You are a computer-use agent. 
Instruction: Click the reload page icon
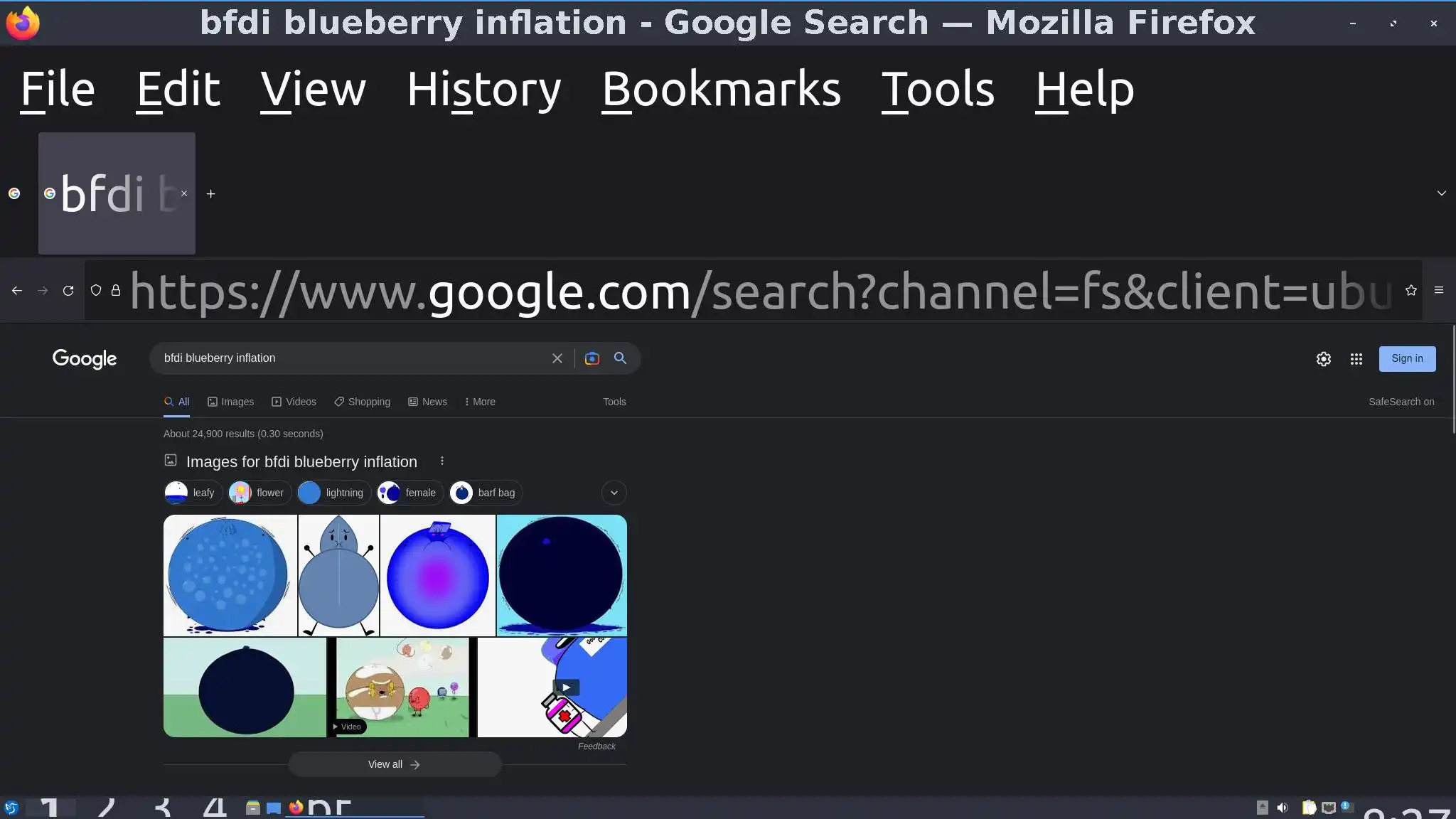68,290
